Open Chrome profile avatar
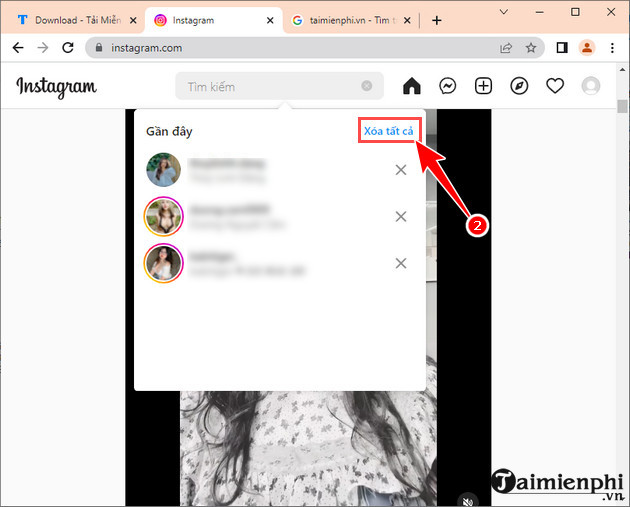This screenshot has height=507, width=630. (x=587, y=48)
